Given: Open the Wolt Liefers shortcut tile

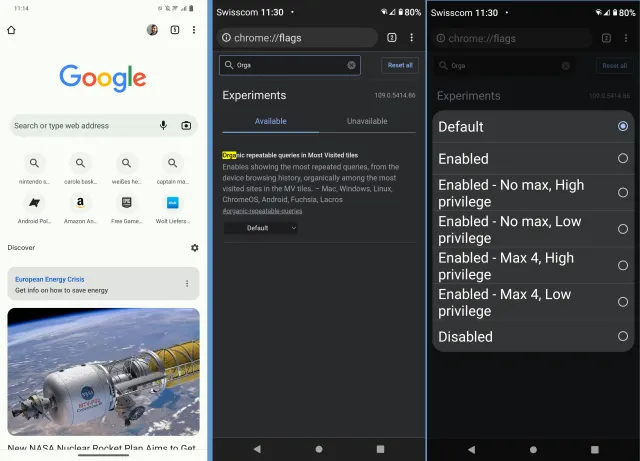Looking at the screenshot, I should pyautogui.click(x=173, y=209).
